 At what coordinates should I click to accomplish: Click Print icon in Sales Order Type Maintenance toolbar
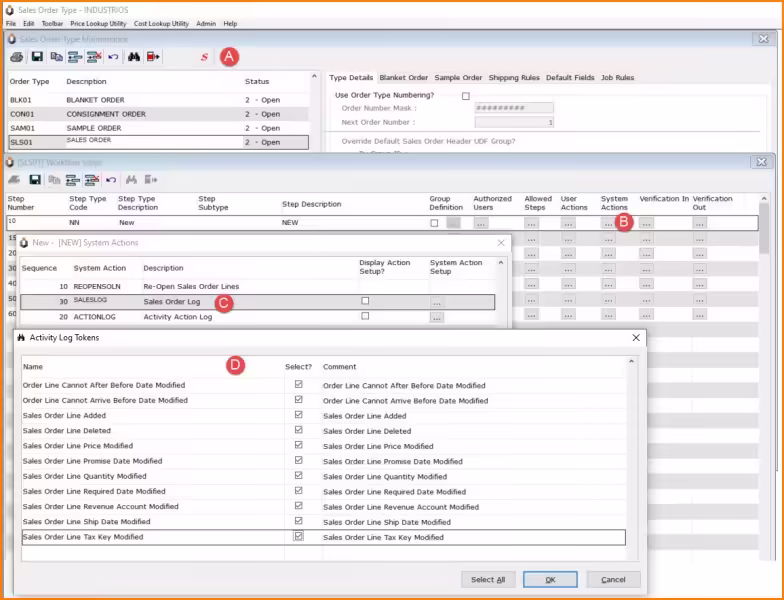(16, 57)
